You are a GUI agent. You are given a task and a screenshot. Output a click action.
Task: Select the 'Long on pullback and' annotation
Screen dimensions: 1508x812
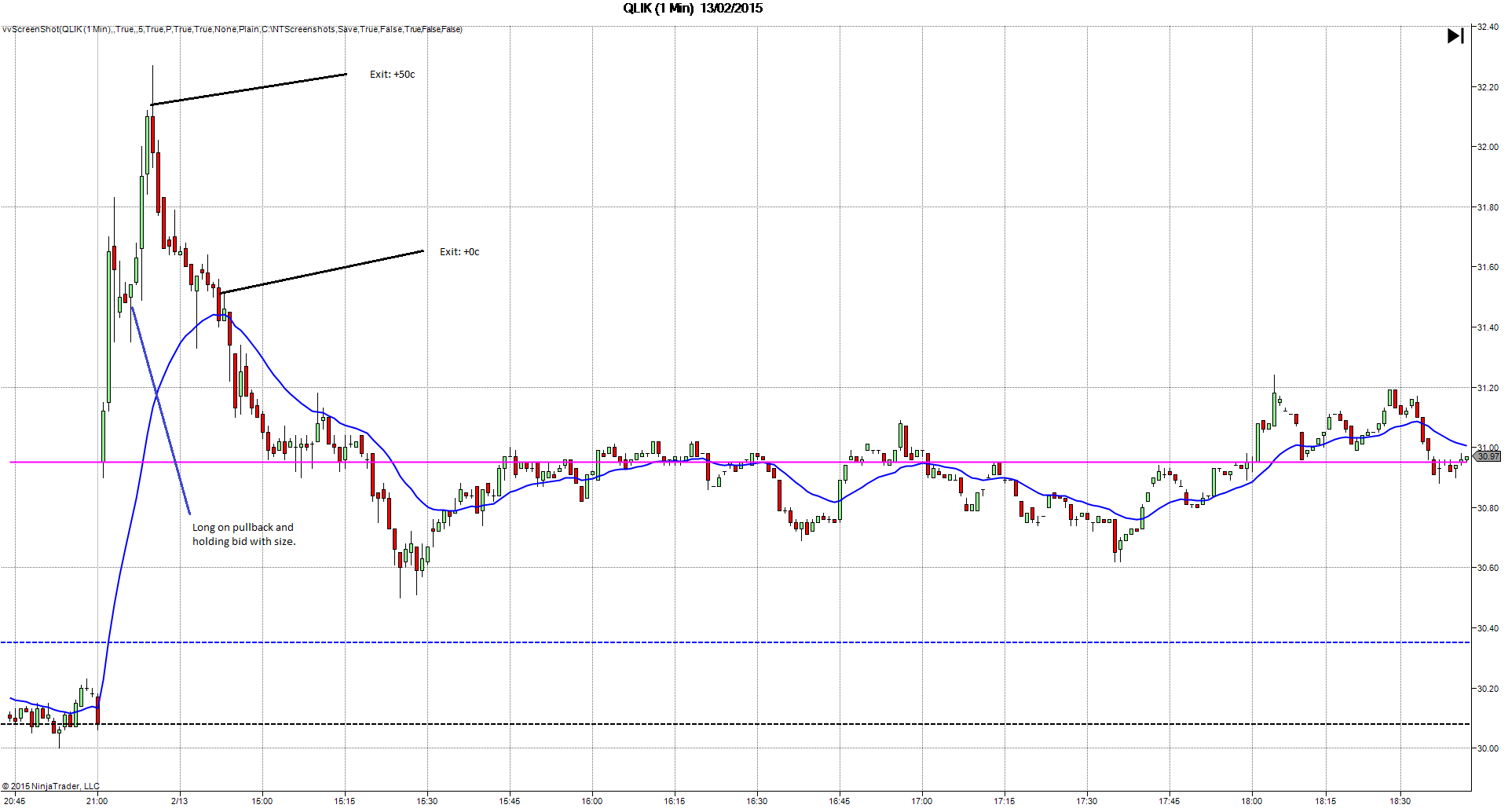(x=243, y=528)
